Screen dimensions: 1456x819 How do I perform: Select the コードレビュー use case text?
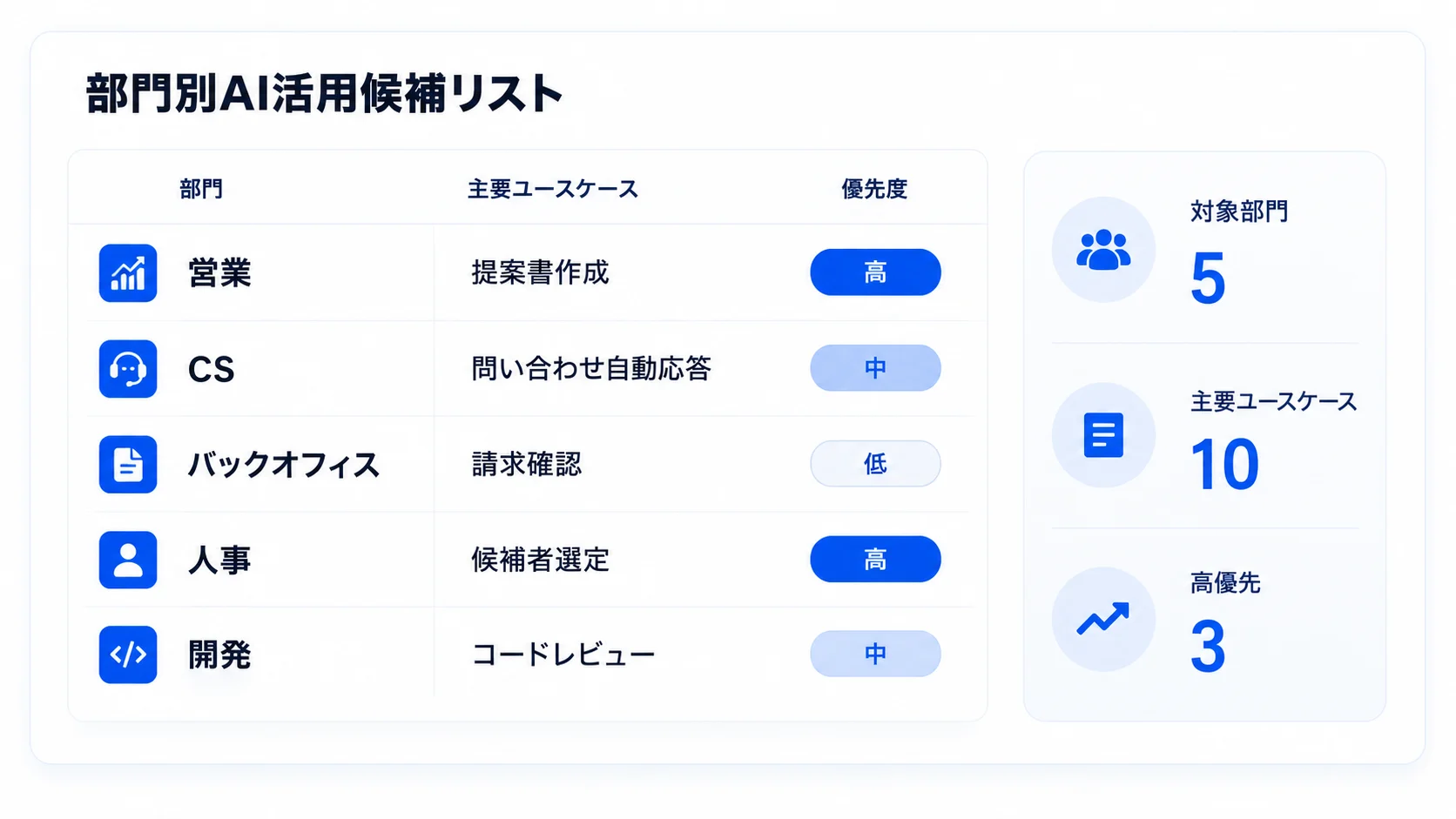(563, 655)
